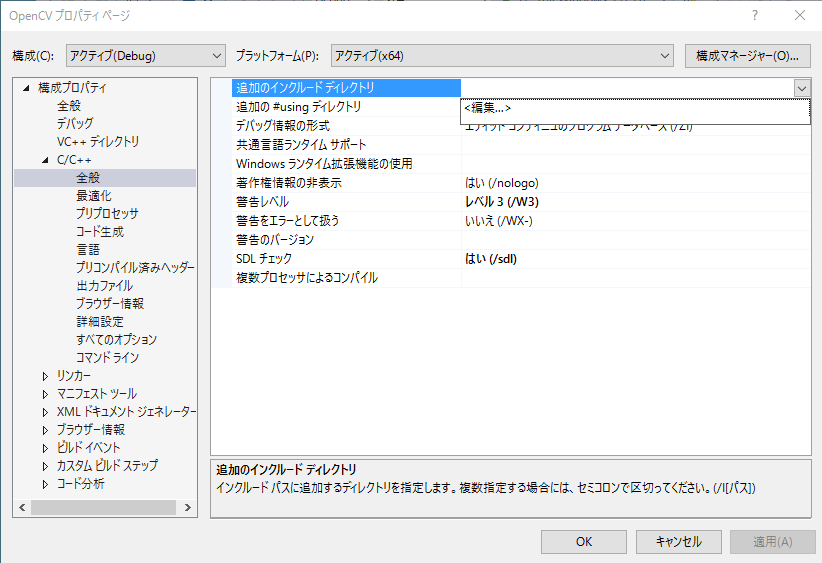
Task: Select プリプロセッサ in the tree
Action: pyautogui.click(x=107, y=214)
